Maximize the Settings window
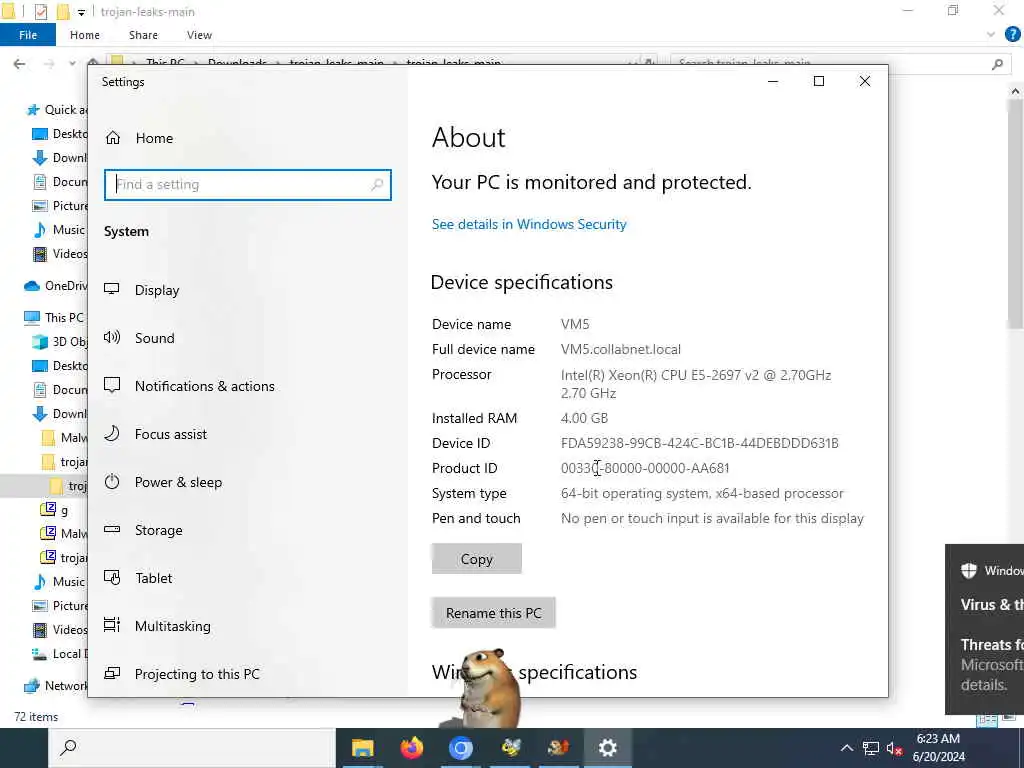 click(x=819, y=81)
